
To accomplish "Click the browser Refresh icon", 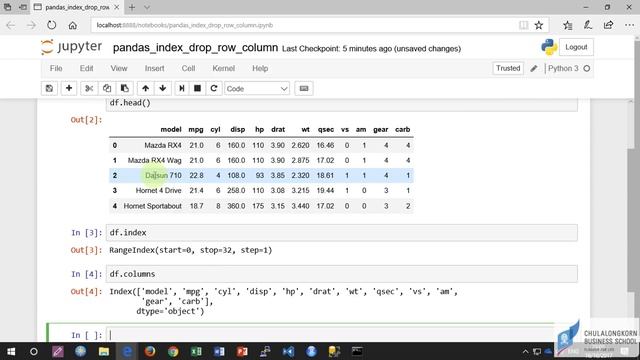I will (51, 25).
